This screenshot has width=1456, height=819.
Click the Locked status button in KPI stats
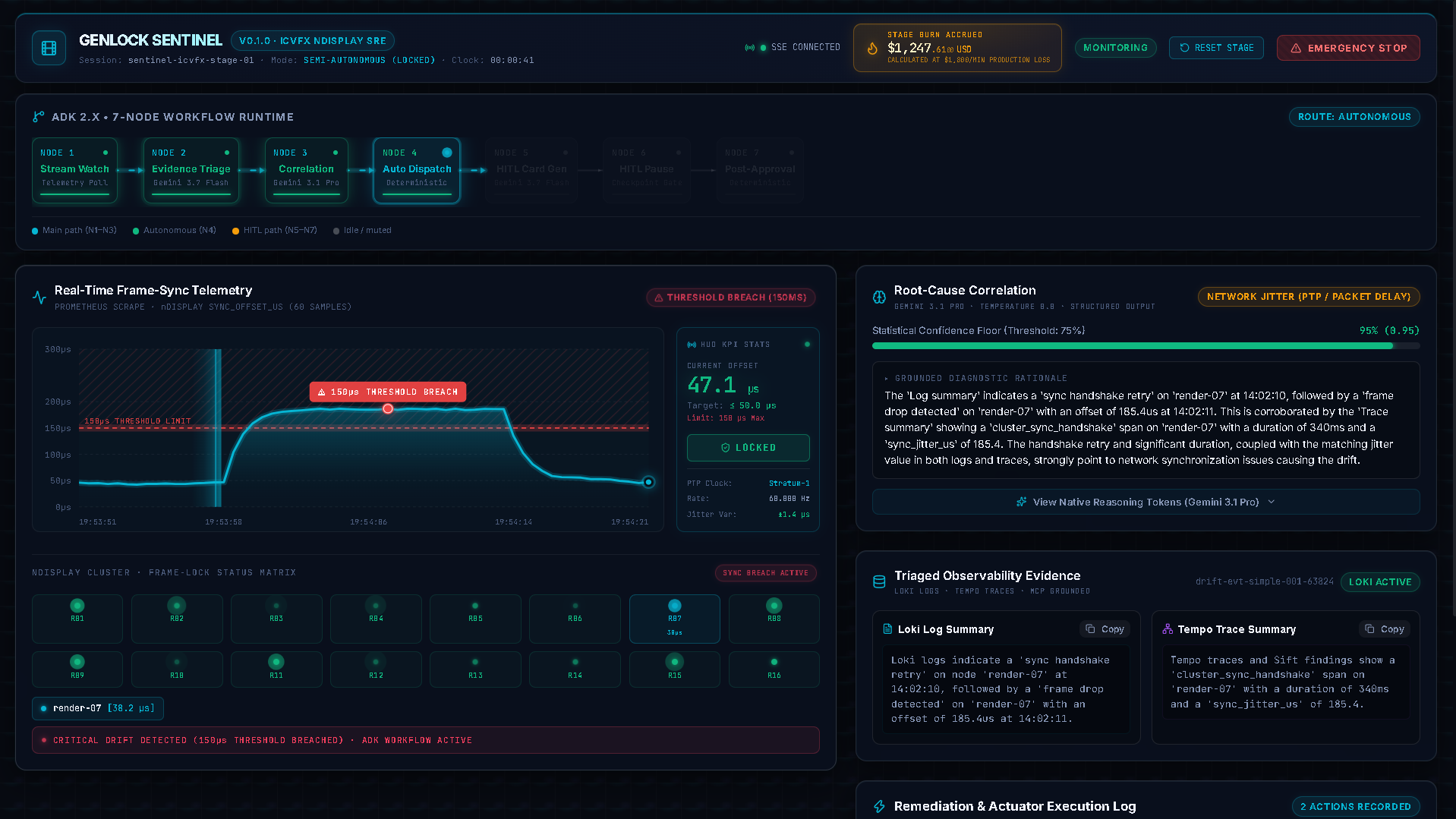tap(748, 448)
